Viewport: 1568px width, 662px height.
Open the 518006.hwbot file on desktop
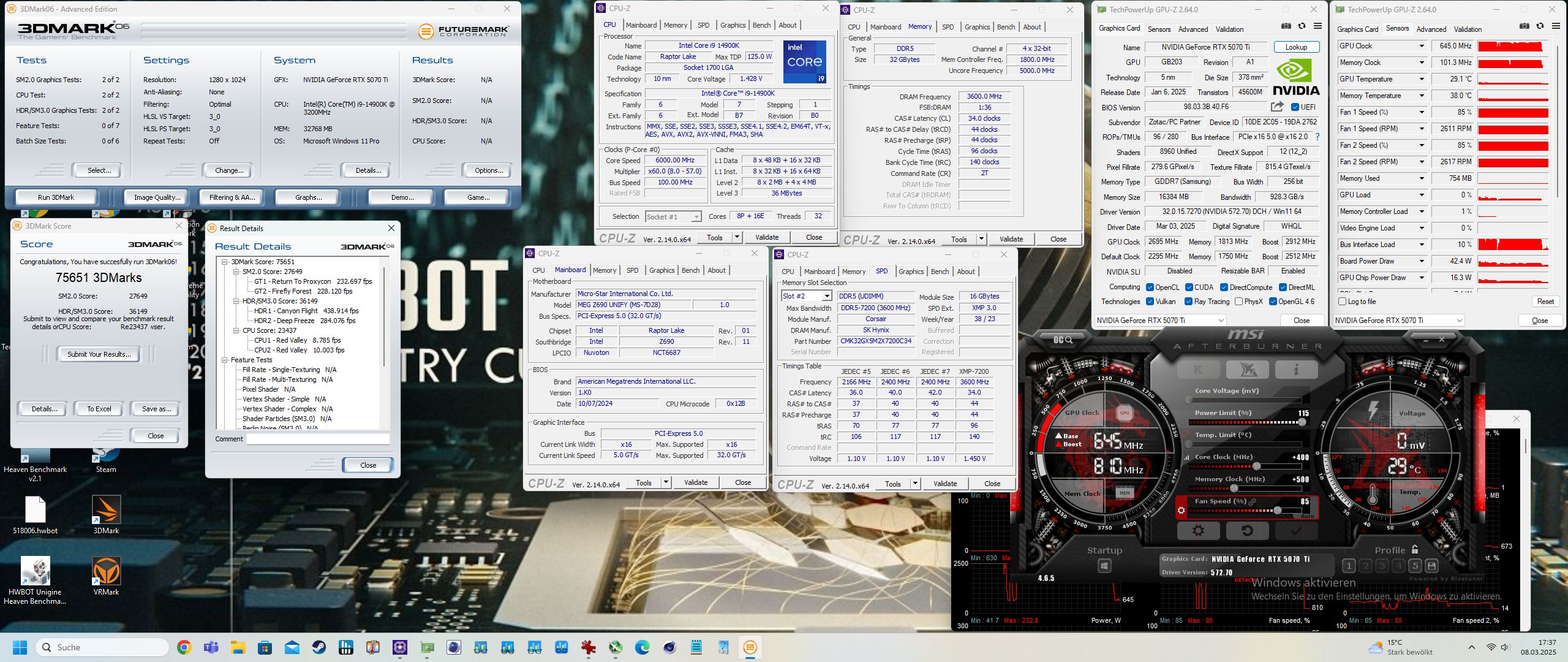point(35,516)
